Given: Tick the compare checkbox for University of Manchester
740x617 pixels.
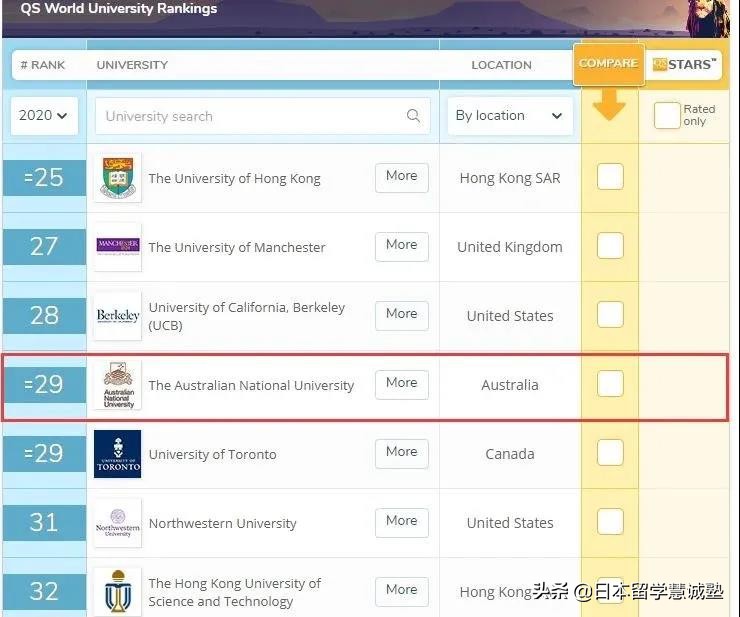Looking at the screenshot, I should [610, 245].
